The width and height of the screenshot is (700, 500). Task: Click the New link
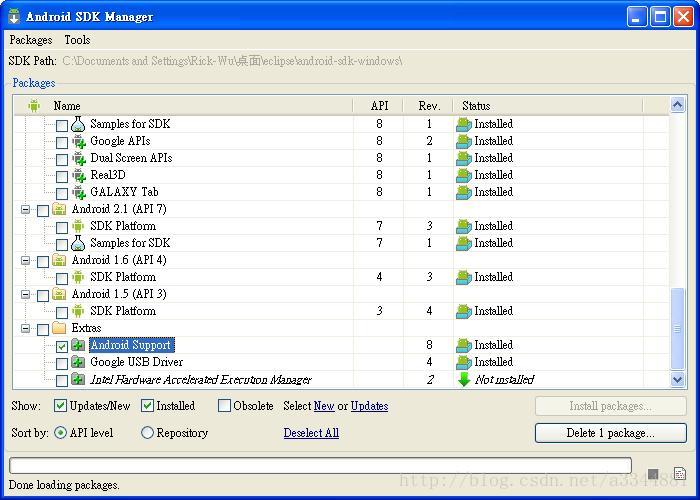324,406
